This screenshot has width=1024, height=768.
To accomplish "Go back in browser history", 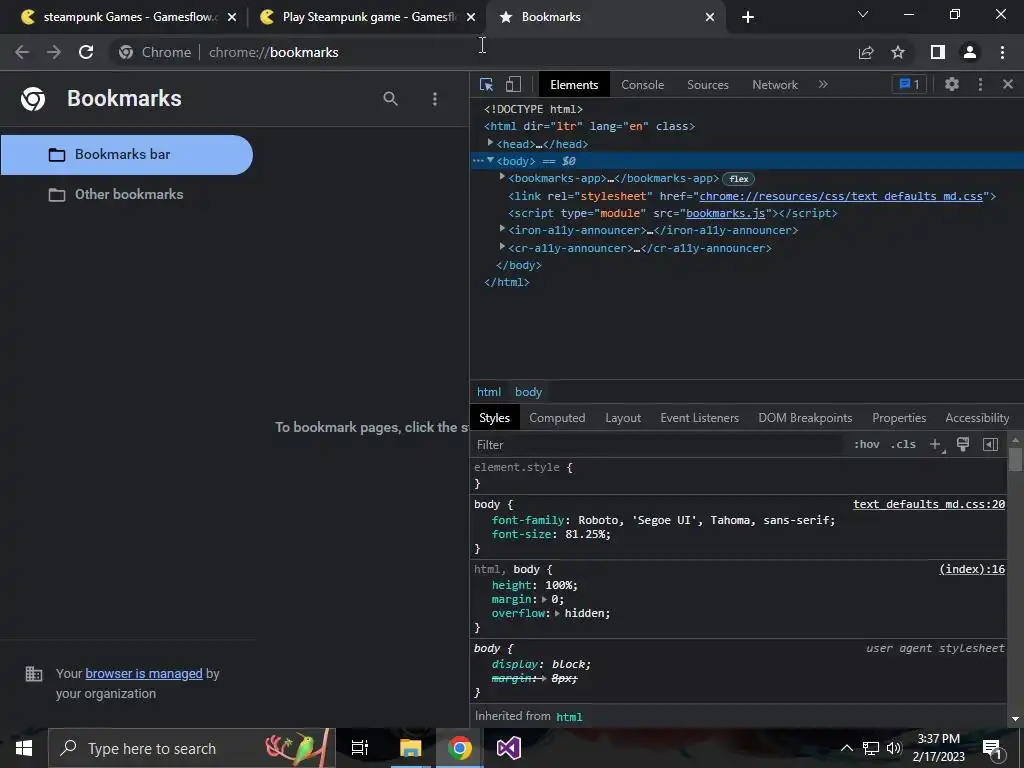I will tap(22, 52).
